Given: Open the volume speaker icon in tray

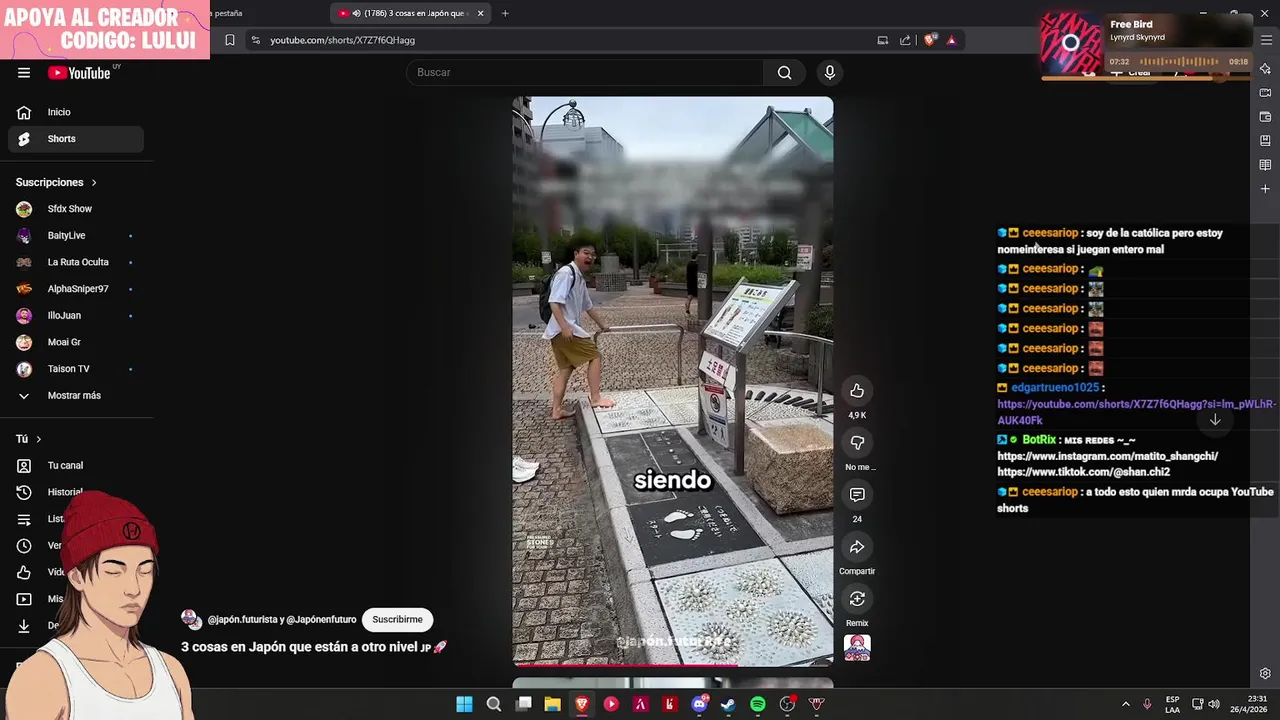Looking at the screenshot, I should coord(1214,704).
